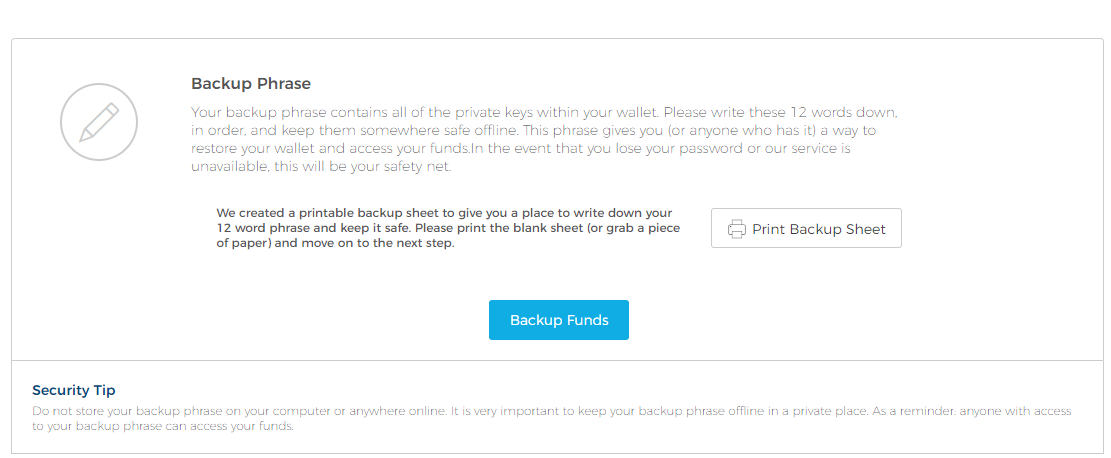Select the Backup Phrase heading

tap(251, 84)
